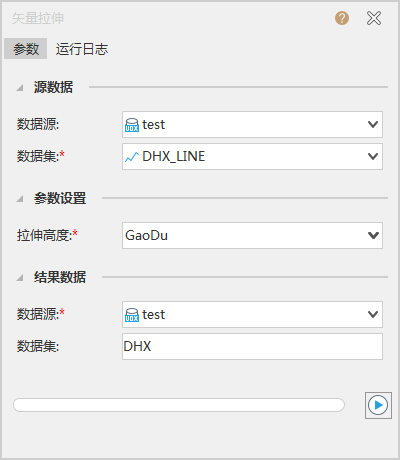The height and width of the screenshot is (460, 400).
Task: Click the 结果数据 section heading
Action: (60, 277)
